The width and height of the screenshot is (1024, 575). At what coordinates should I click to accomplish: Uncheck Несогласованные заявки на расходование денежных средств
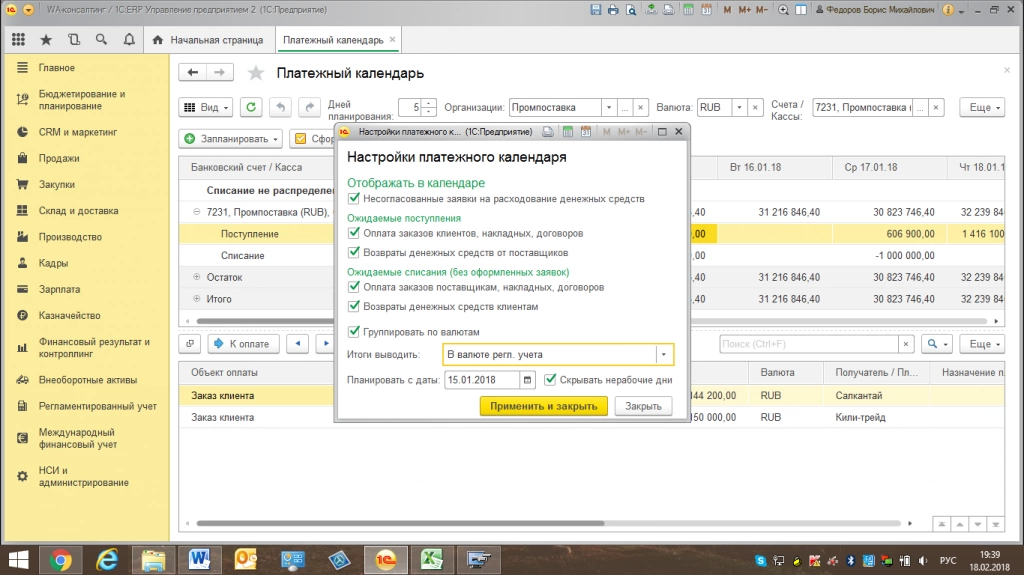[354, 198]
